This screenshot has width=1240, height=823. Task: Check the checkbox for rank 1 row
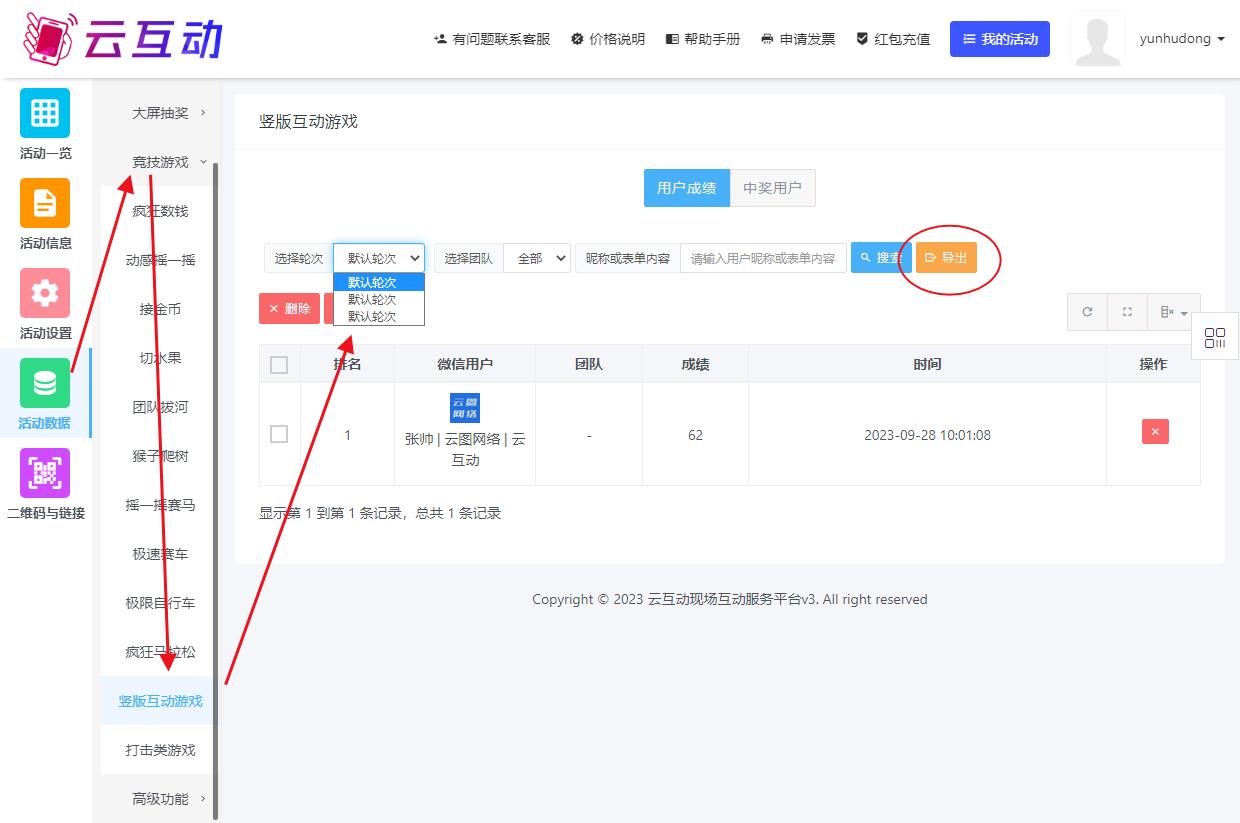279,434
